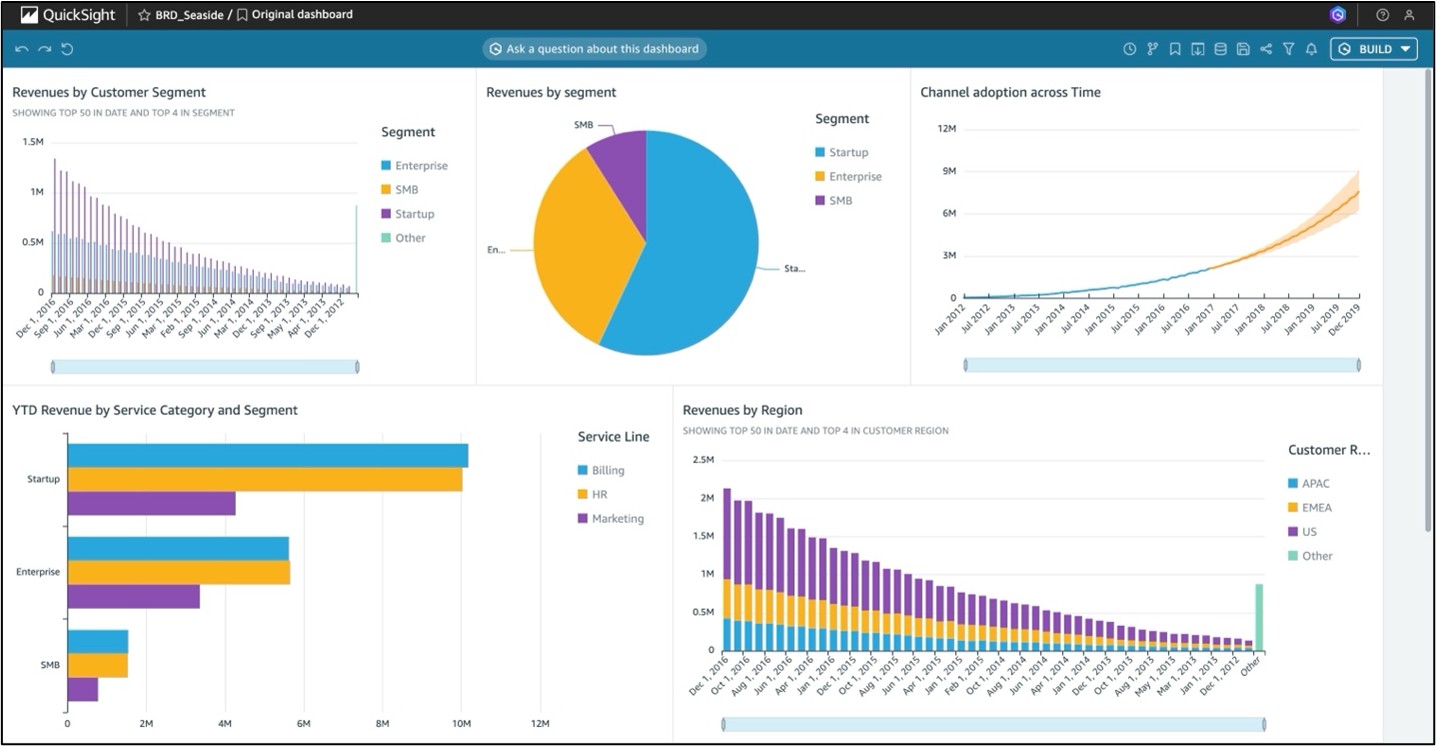Click the Startup Billing bar
1436x746 pixels.
coord(268,455)
